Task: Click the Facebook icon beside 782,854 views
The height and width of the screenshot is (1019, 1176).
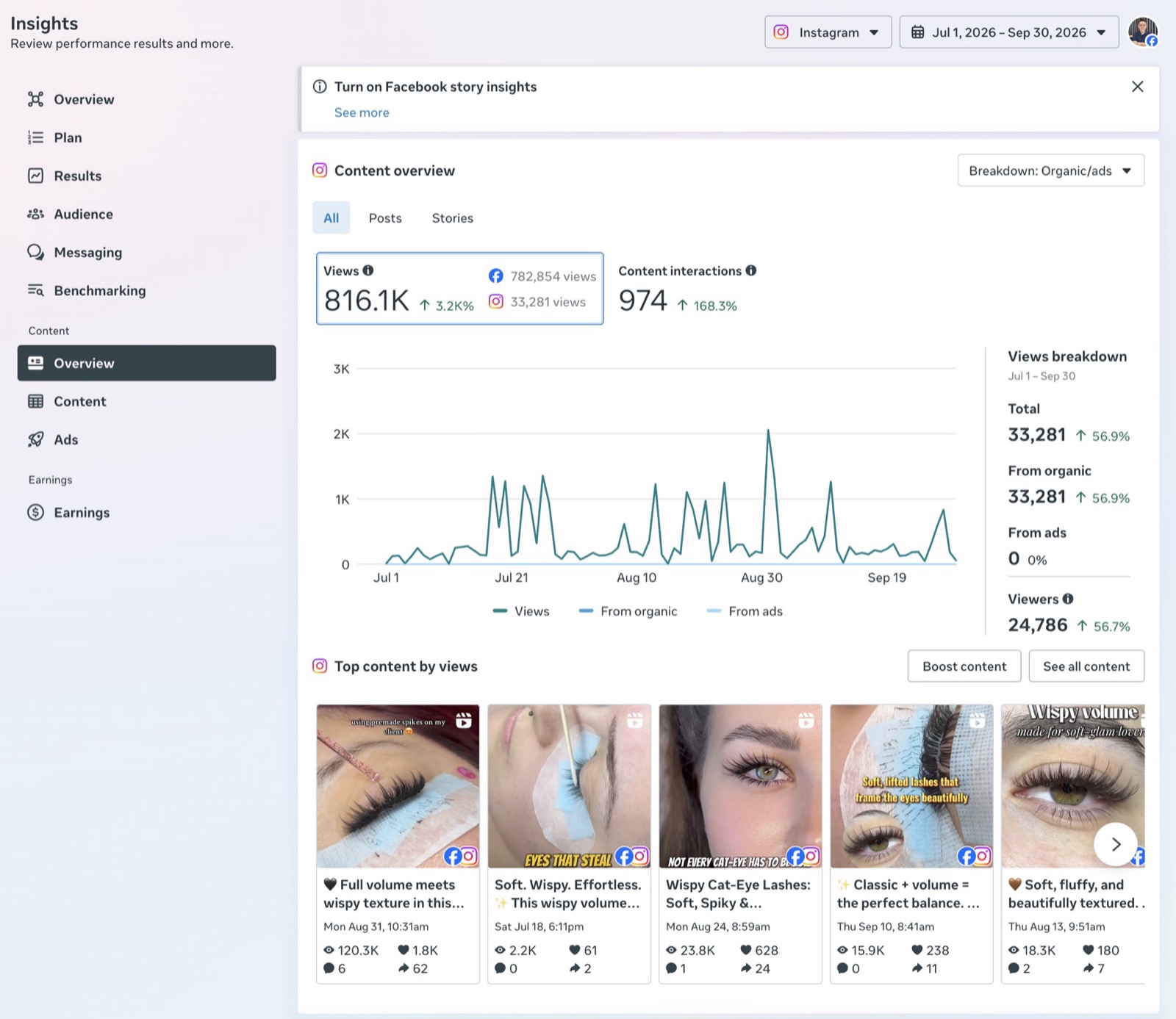Action: click(x=496, y=276)
